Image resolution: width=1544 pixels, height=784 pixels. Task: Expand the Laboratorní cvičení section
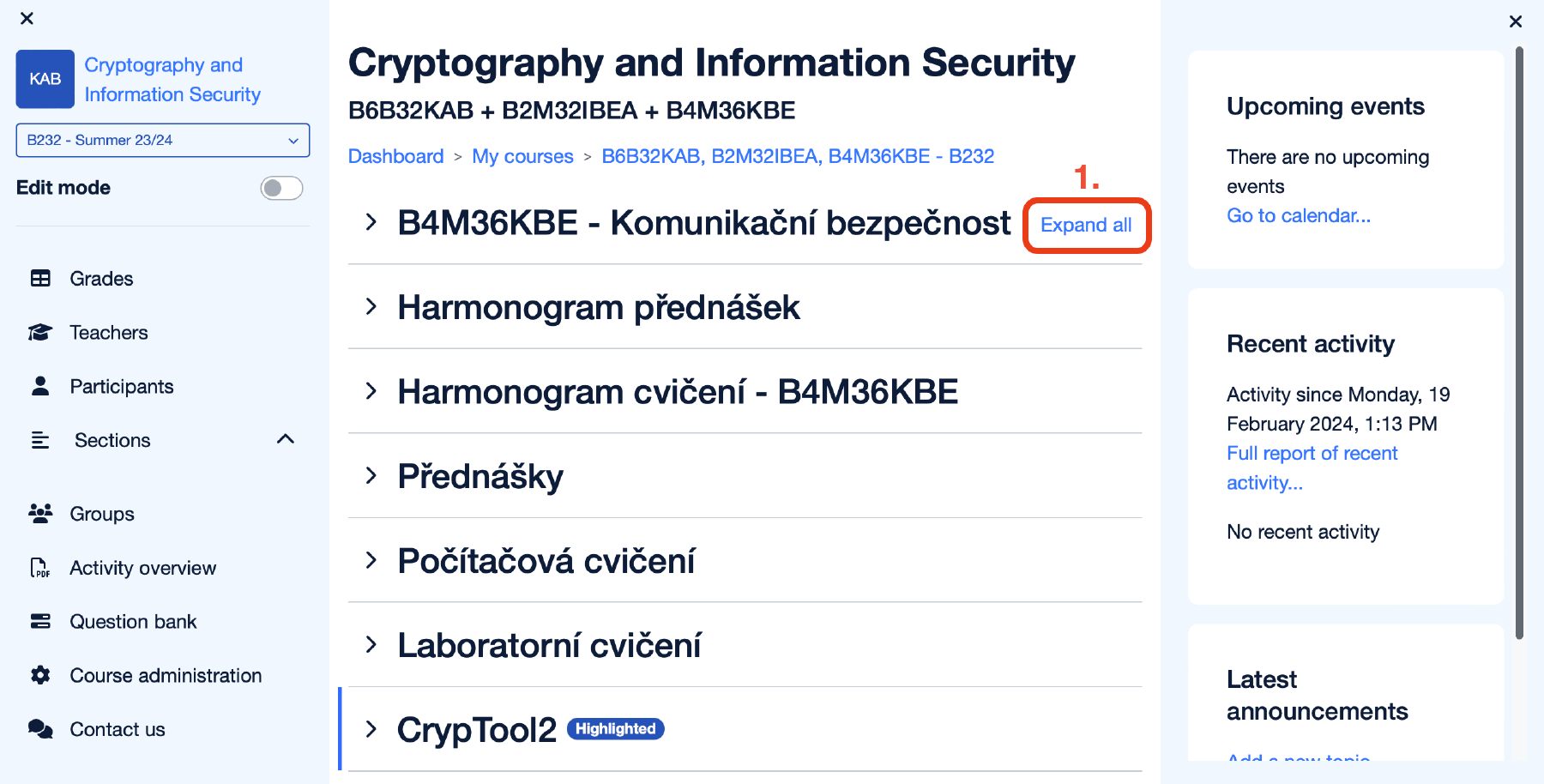pyautogui.click(x=371, y=645)
